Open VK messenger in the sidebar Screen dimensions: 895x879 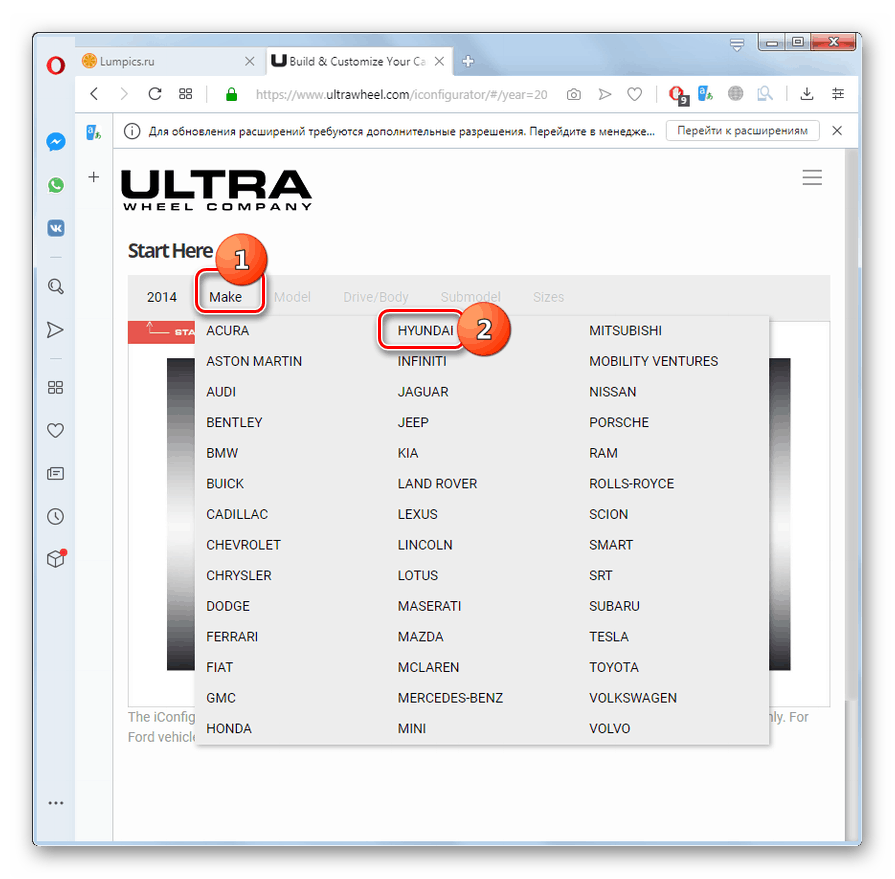(56, 228)
